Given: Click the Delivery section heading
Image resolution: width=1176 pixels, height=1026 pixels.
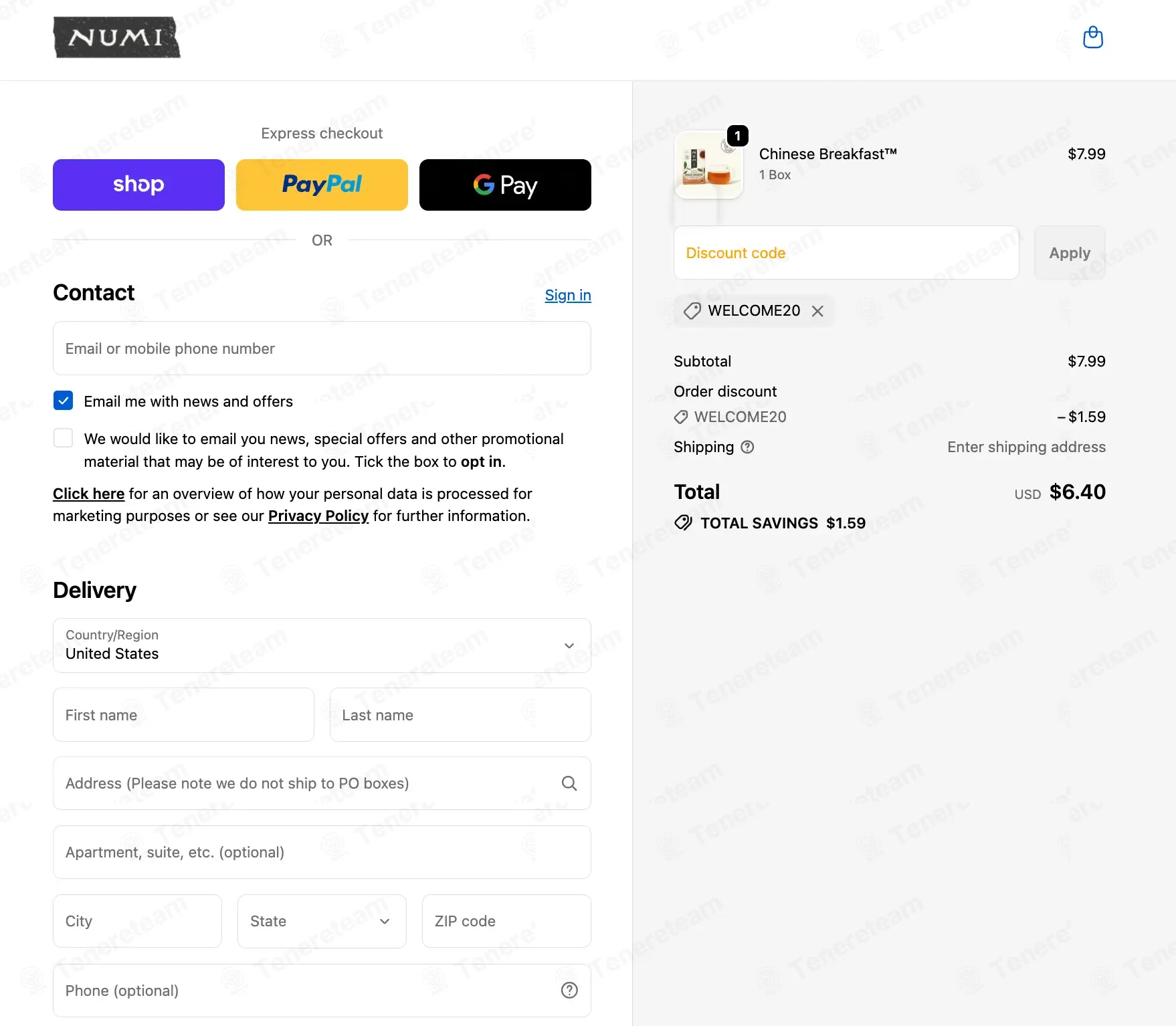Looking at the screenshot, I should click(94, 590).
